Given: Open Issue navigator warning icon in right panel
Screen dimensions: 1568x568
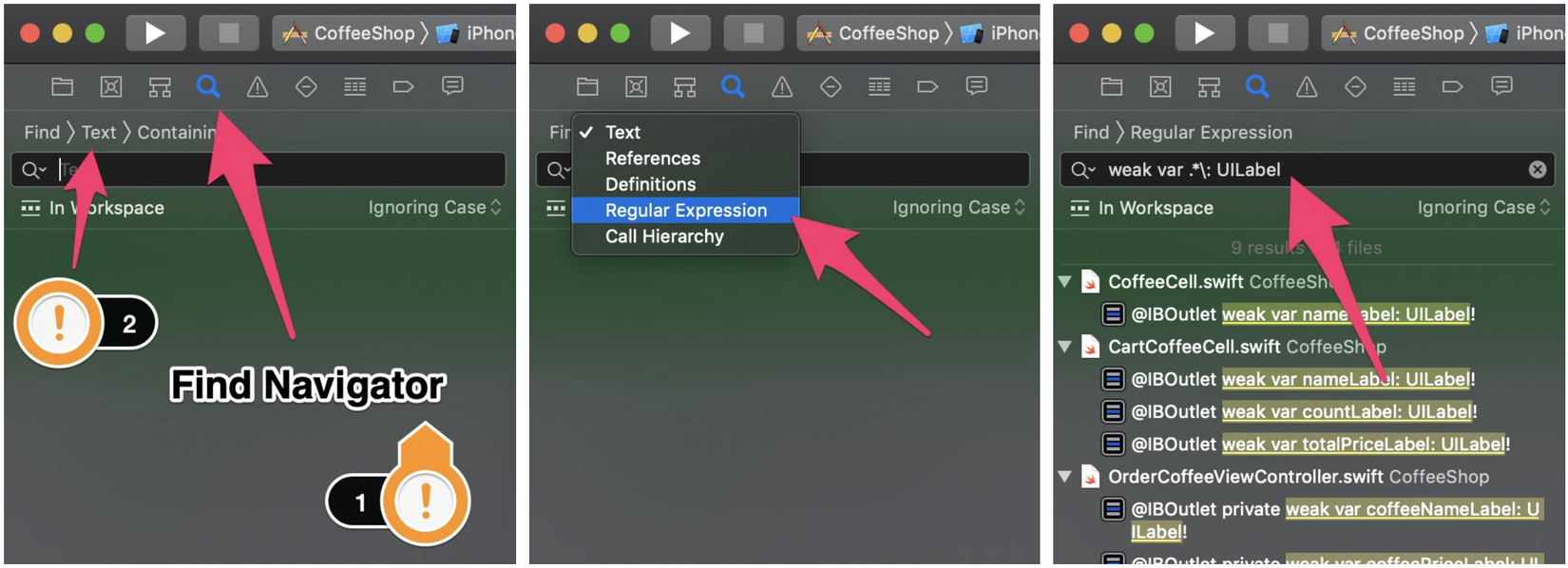Looking at the screenshot, I should tap(1307, 87).
